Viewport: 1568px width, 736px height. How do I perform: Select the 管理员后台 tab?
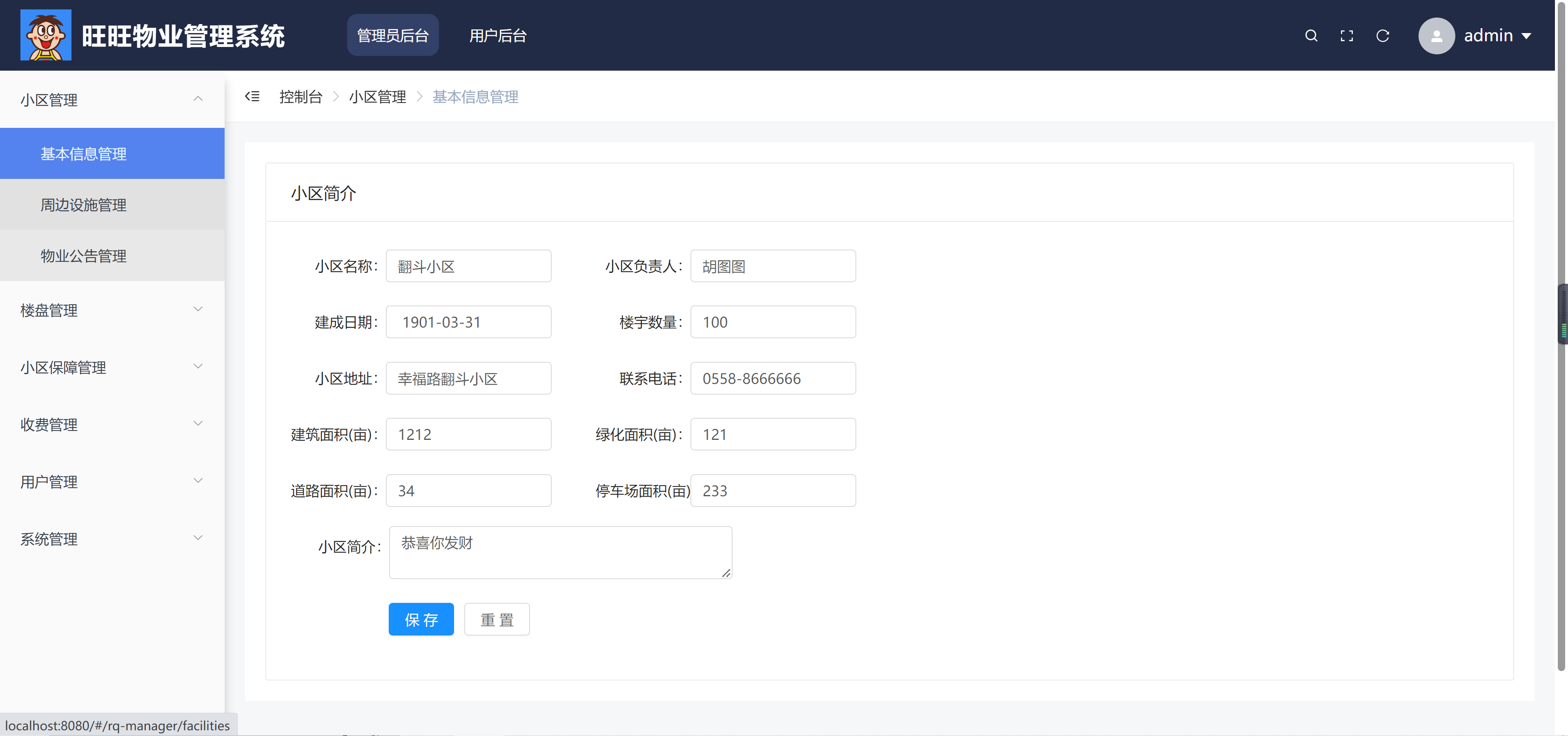[392, 35]
